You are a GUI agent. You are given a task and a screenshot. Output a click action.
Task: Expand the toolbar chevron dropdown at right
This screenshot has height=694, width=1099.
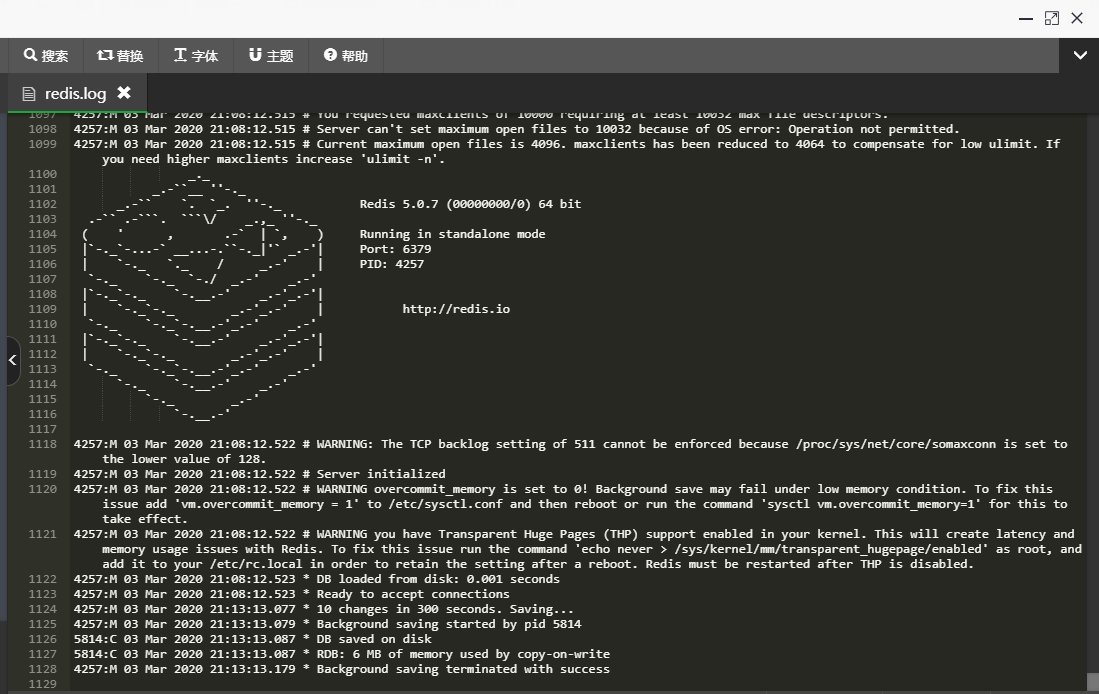pos(1080,56)
